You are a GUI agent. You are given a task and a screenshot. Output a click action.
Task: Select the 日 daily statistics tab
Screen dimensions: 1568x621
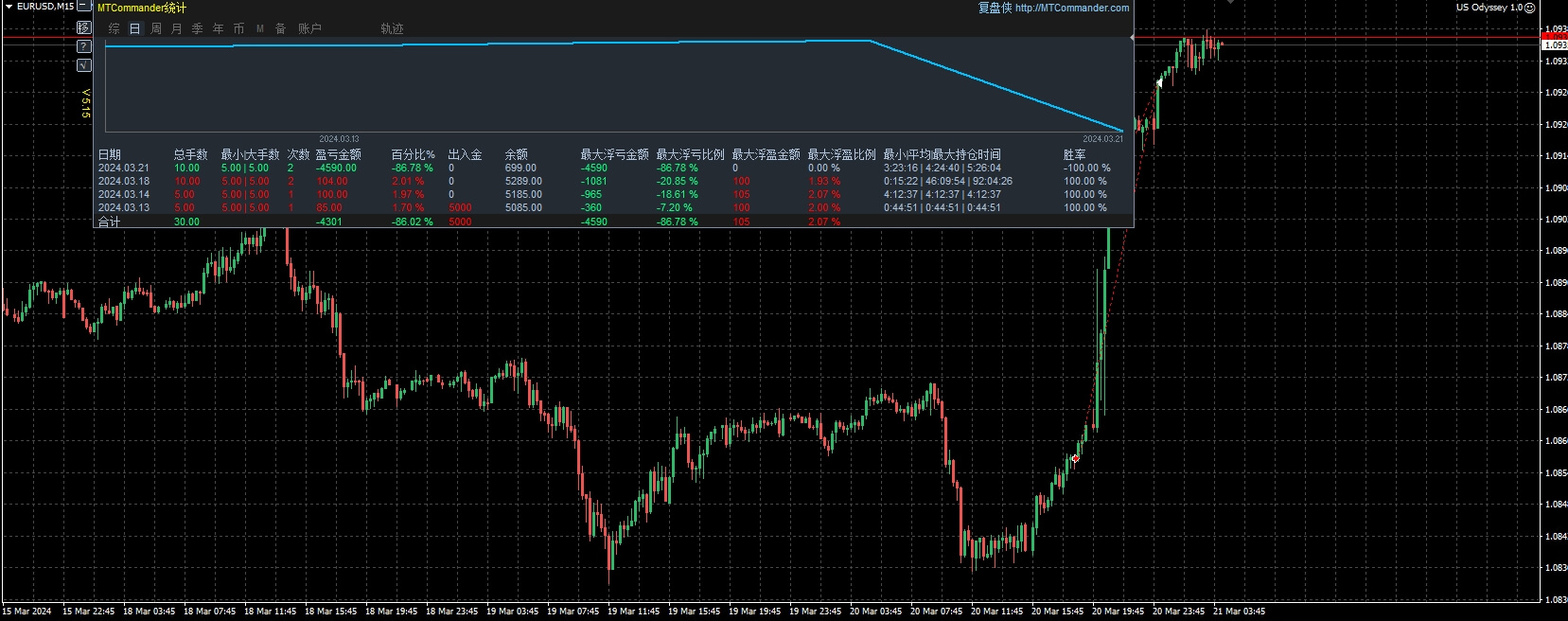pos(135,29)
